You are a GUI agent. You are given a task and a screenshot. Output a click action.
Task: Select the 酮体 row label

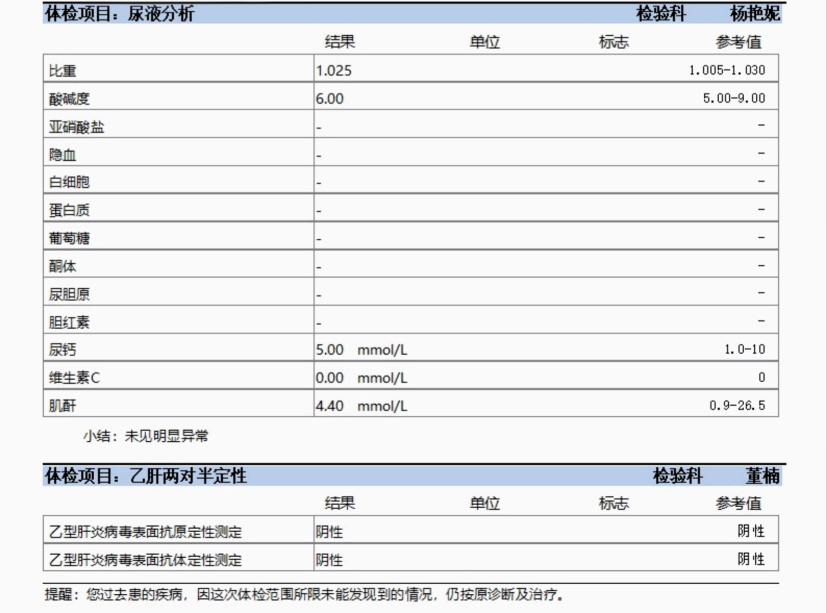tap(62, 266)
